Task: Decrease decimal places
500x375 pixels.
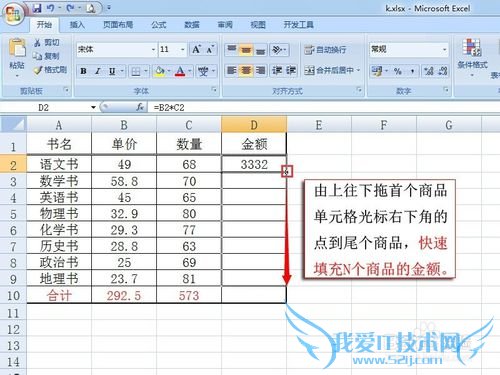Action: pos(442,71)
